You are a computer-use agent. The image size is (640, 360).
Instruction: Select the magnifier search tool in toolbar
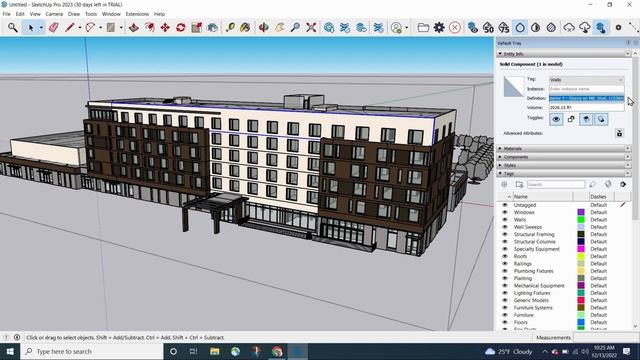[x=13, y=27]
